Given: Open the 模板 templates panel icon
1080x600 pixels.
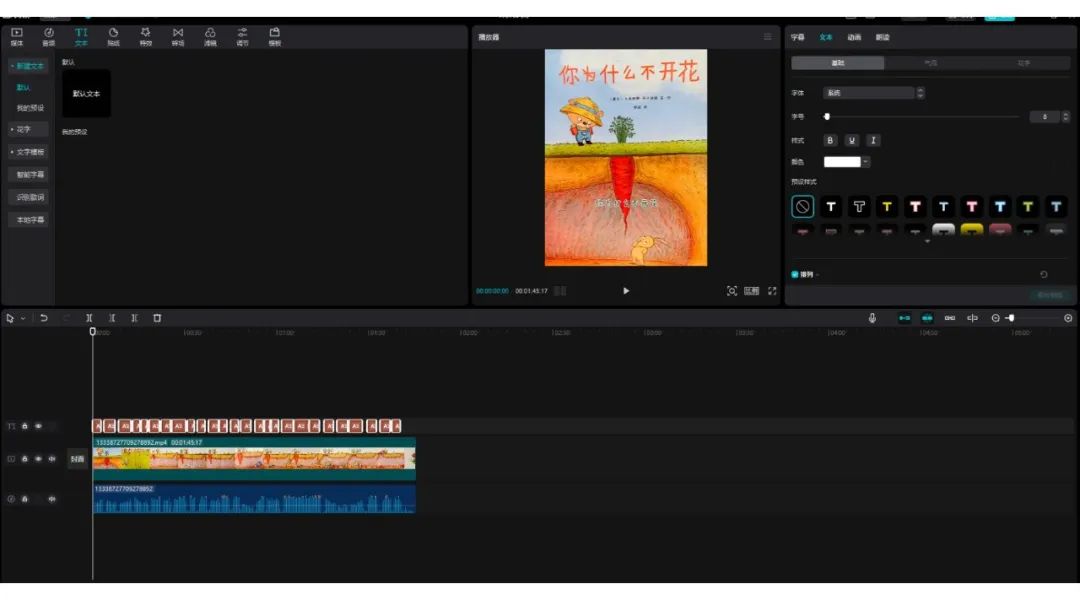Looking at the screenshot, I should (x=275, y=36).
